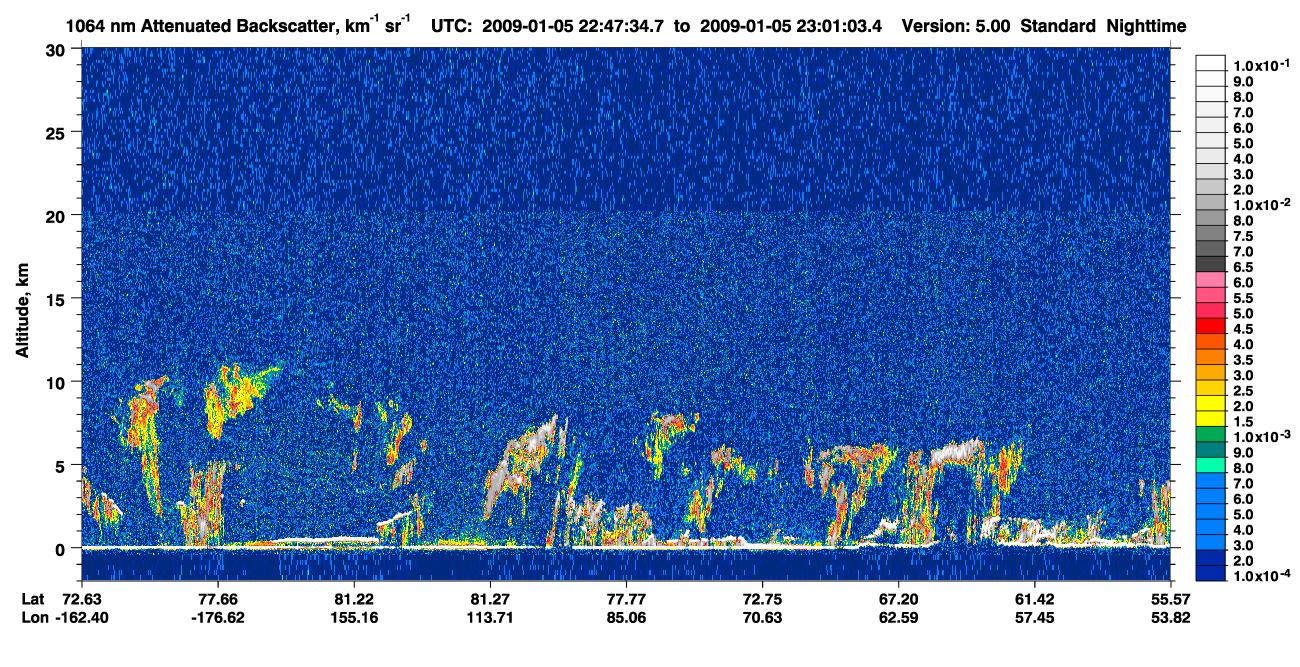1300x667 pixels.
Task: Pick the mint green swatch beside the 8.0 label
Action: (1211, 464)
